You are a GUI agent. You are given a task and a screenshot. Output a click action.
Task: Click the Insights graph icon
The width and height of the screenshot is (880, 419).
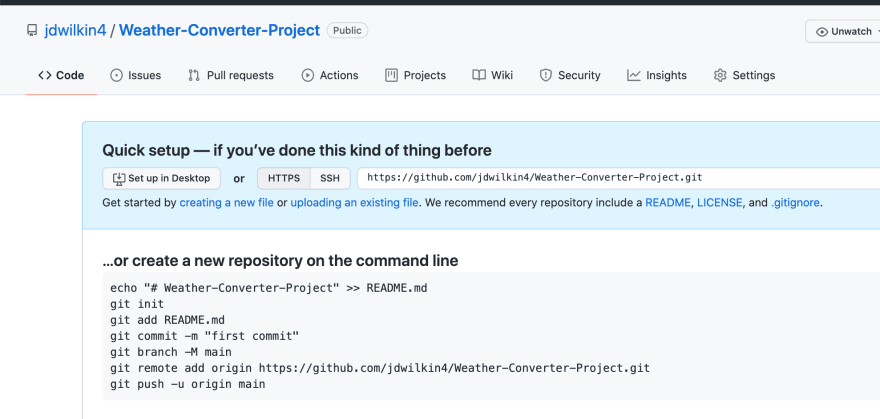(x=634, y=75)
